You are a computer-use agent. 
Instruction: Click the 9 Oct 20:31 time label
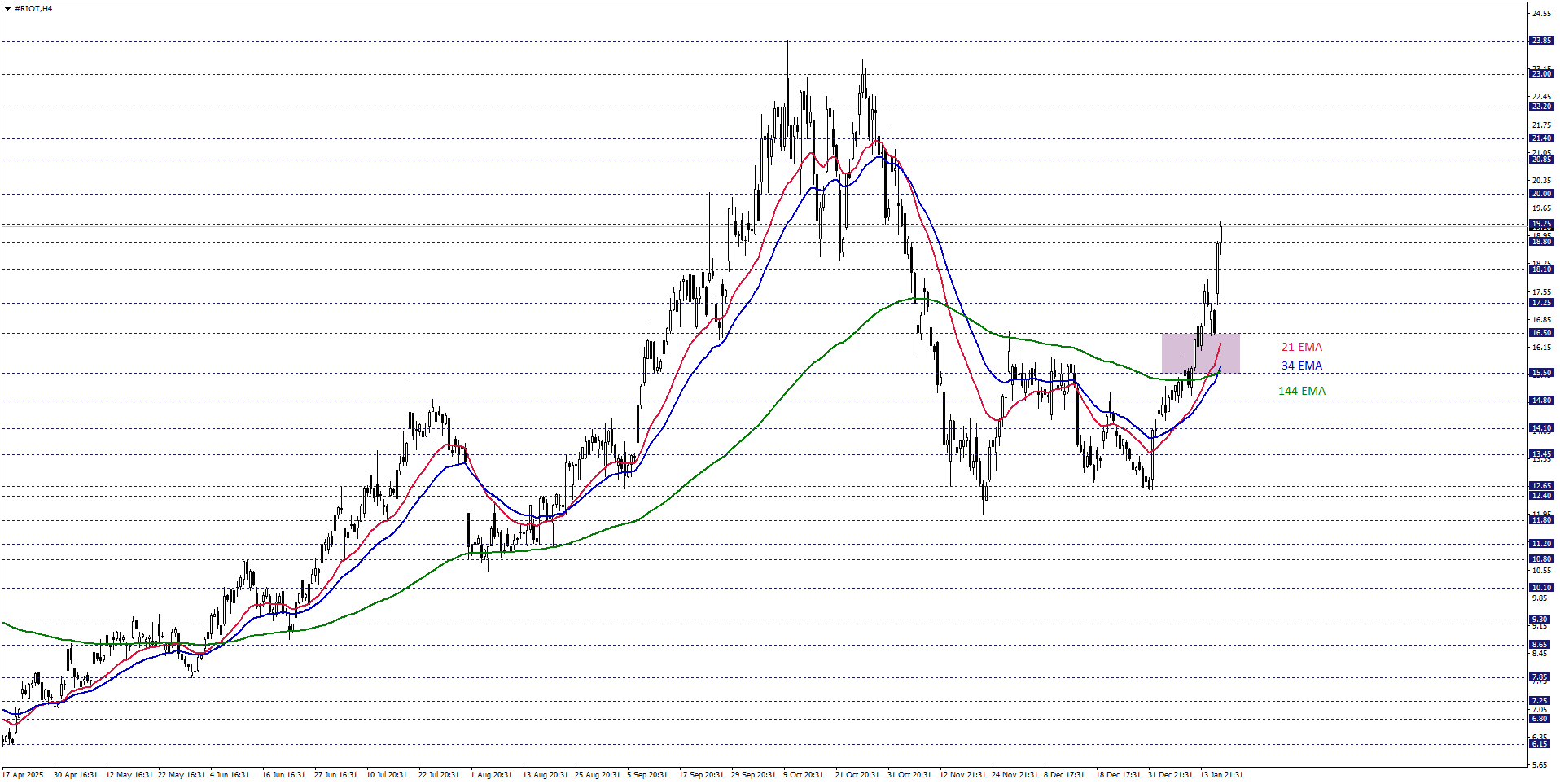[x=803, y=775]
